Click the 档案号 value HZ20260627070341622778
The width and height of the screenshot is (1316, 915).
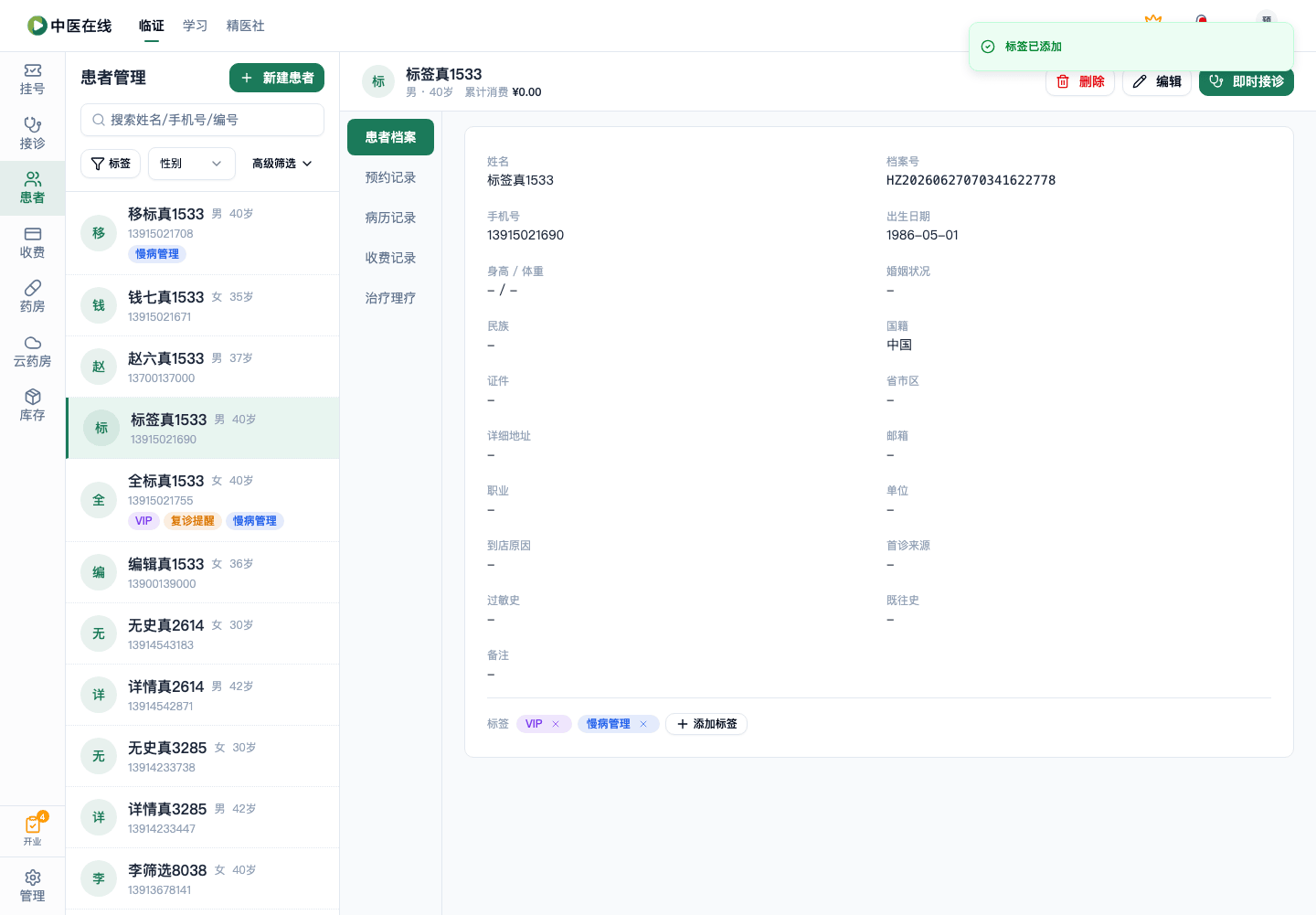tap(971, 180)
